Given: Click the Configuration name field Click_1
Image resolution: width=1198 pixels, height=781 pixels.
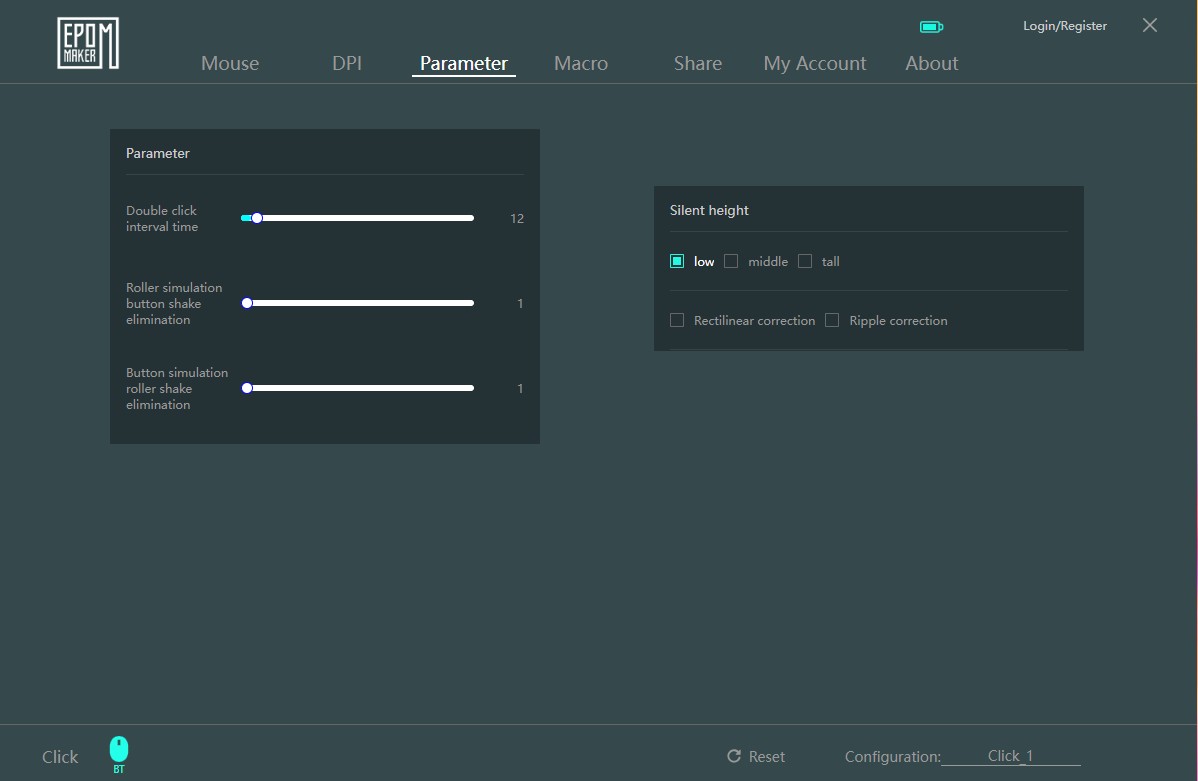Looking at the screenshot, I should point(1010,756).
